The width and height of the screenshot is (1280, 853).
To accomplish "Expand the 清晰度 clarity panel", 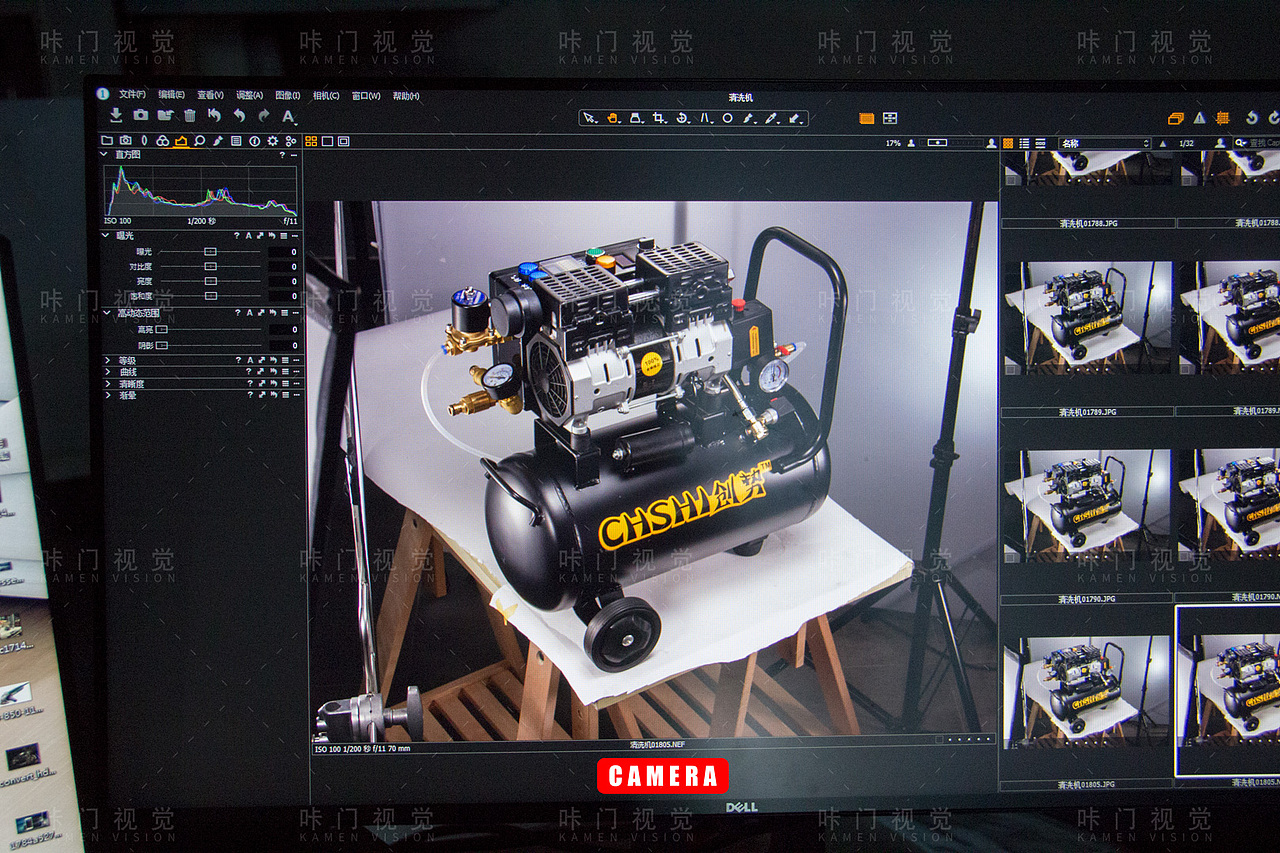I will 107,384.
